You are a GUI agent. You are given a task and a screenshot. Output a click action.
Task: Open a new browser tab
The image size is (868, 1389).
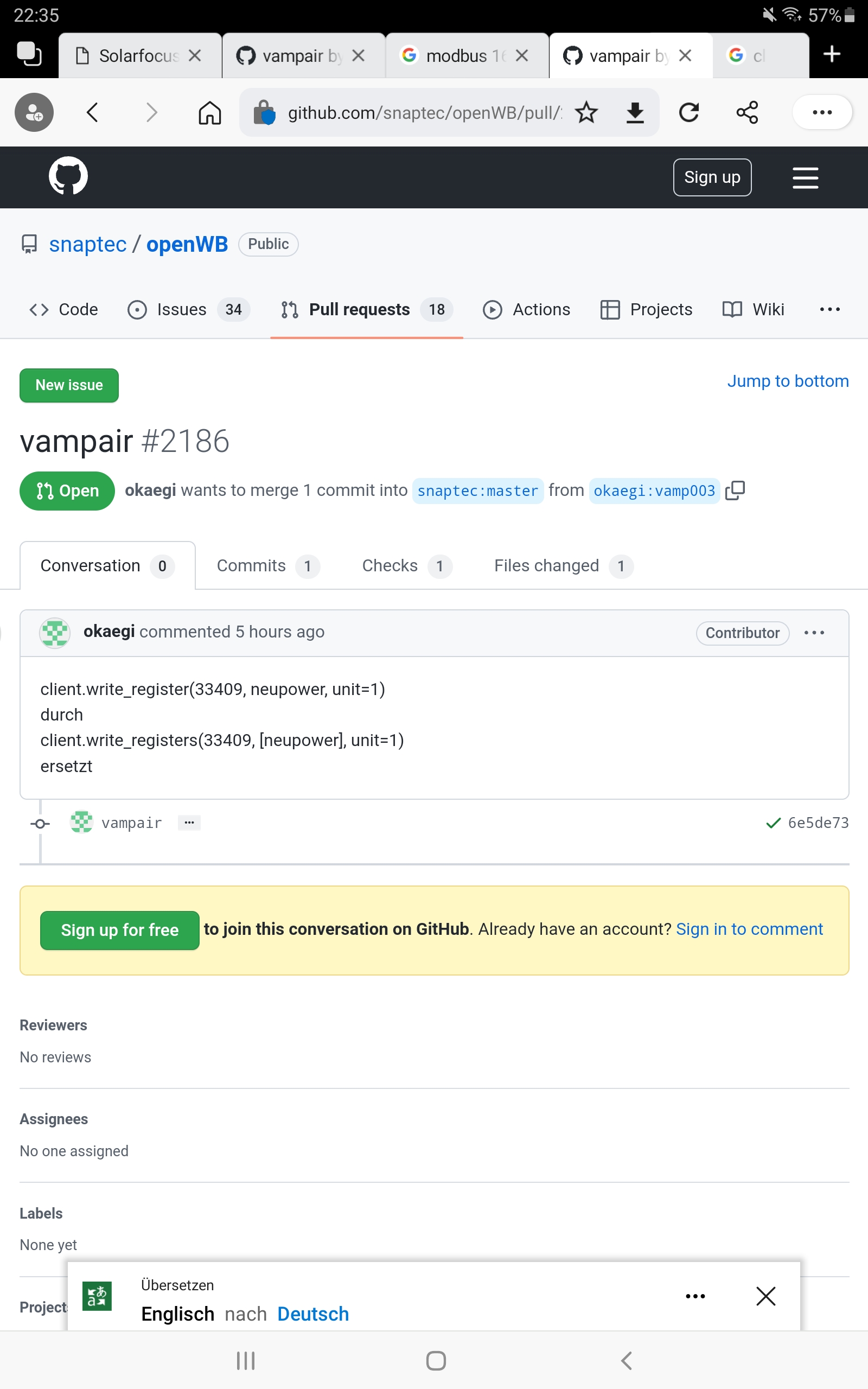click(831, 54)
